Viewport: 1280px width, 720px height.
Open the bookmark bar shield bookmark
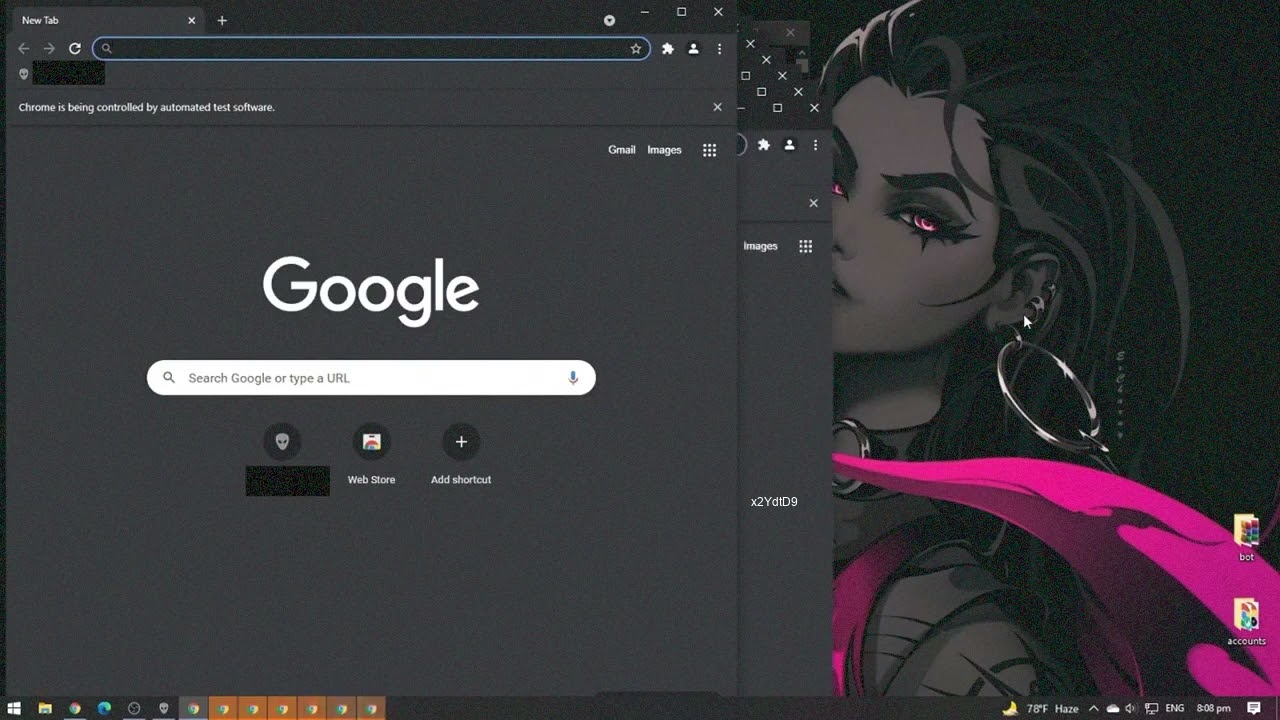[24, 74]
